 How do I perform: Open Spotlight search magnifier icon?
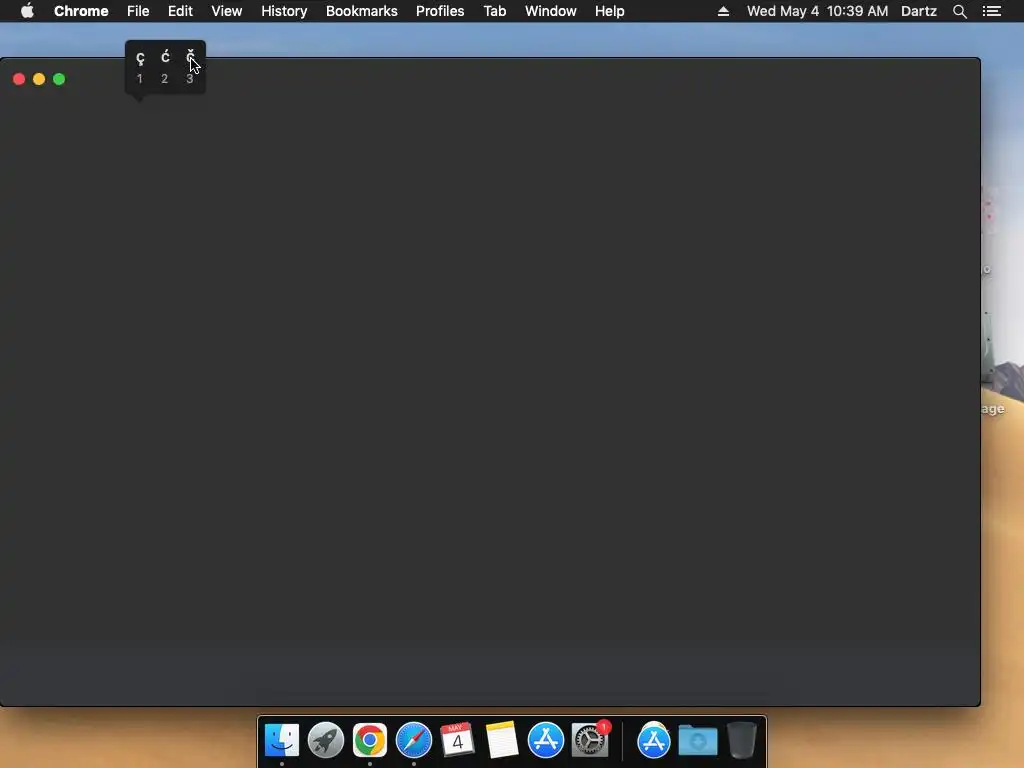(x=960, y=11)
